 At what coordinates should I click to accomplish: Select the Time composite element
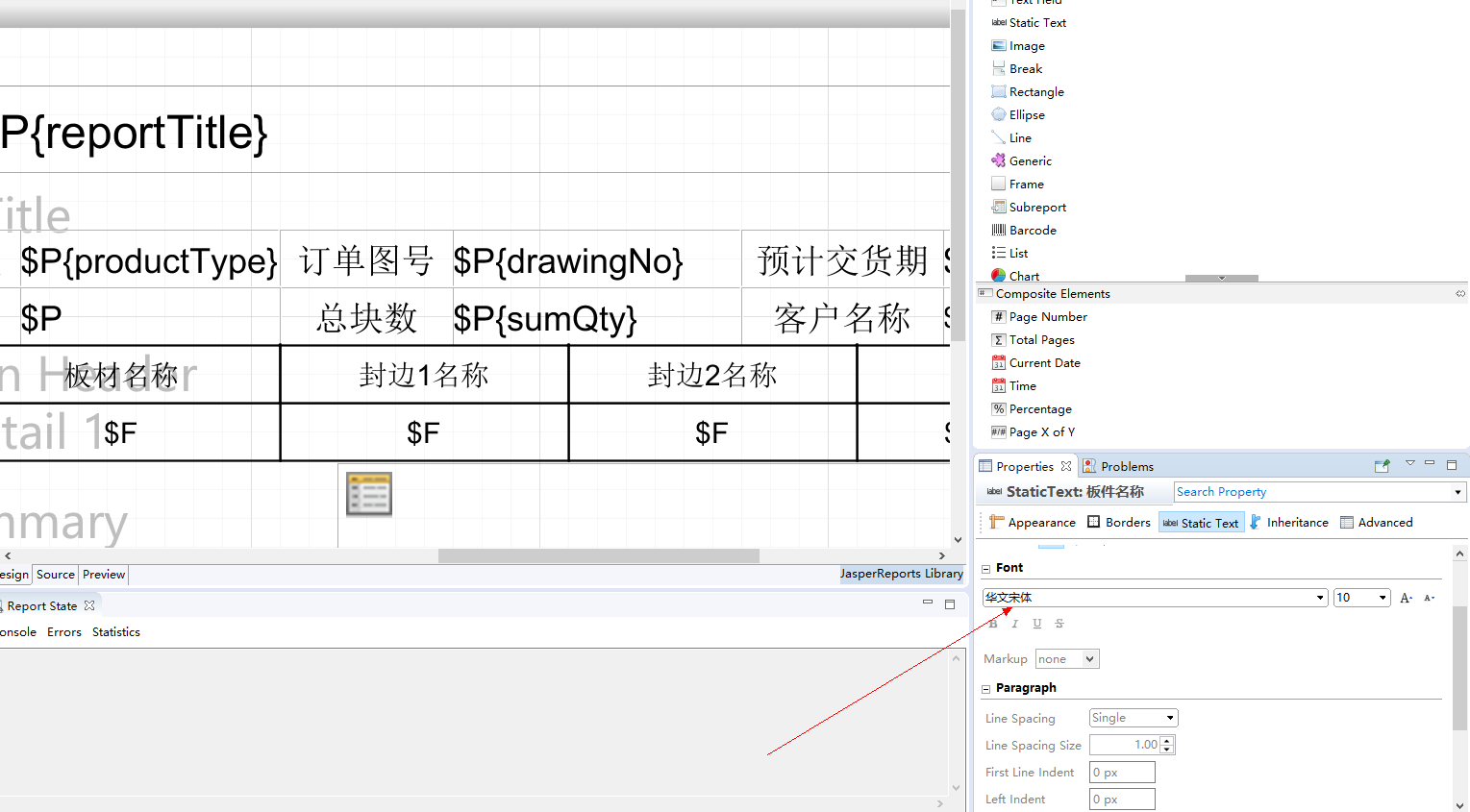[x=1014, y=385]
